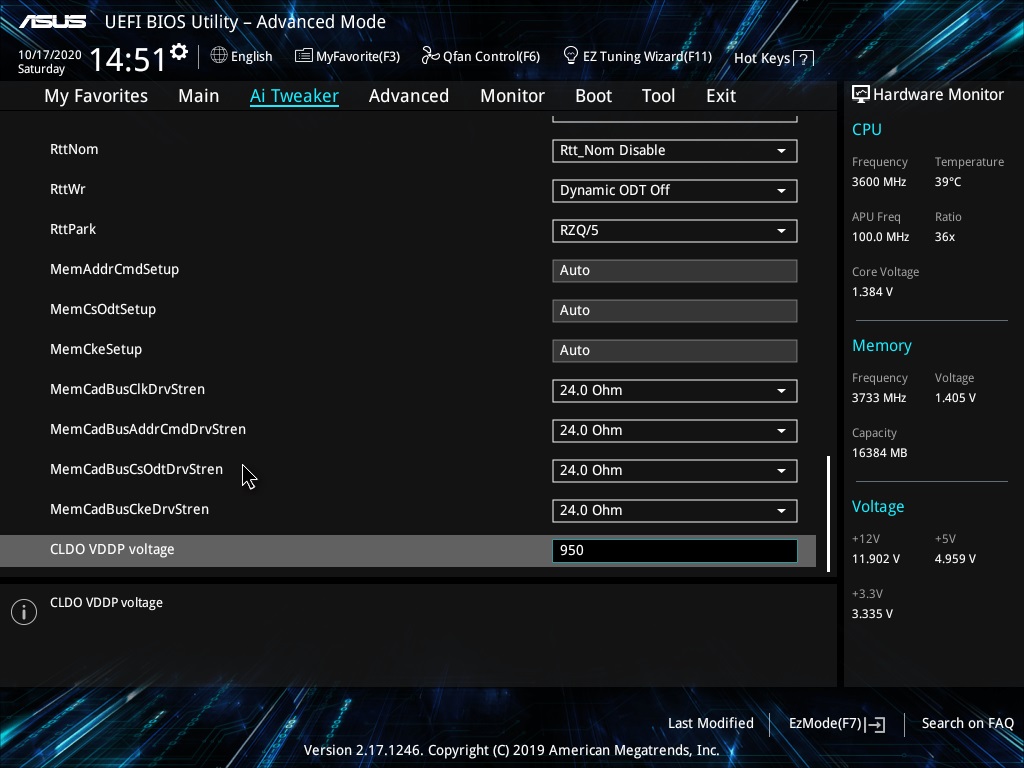
Task: Click the info icon beside help text
Action: coord(24,612)
